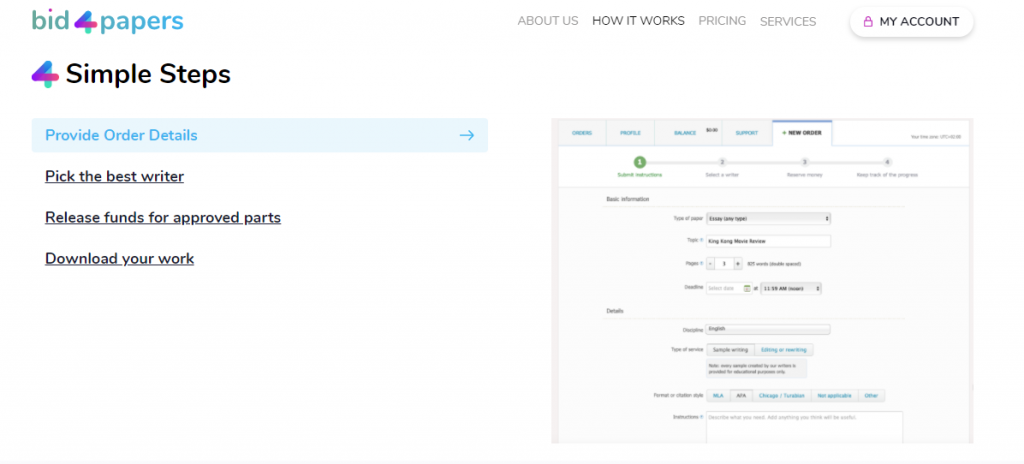Open the Pick the best writer step

pyautogui.click(x=114, y=176)
